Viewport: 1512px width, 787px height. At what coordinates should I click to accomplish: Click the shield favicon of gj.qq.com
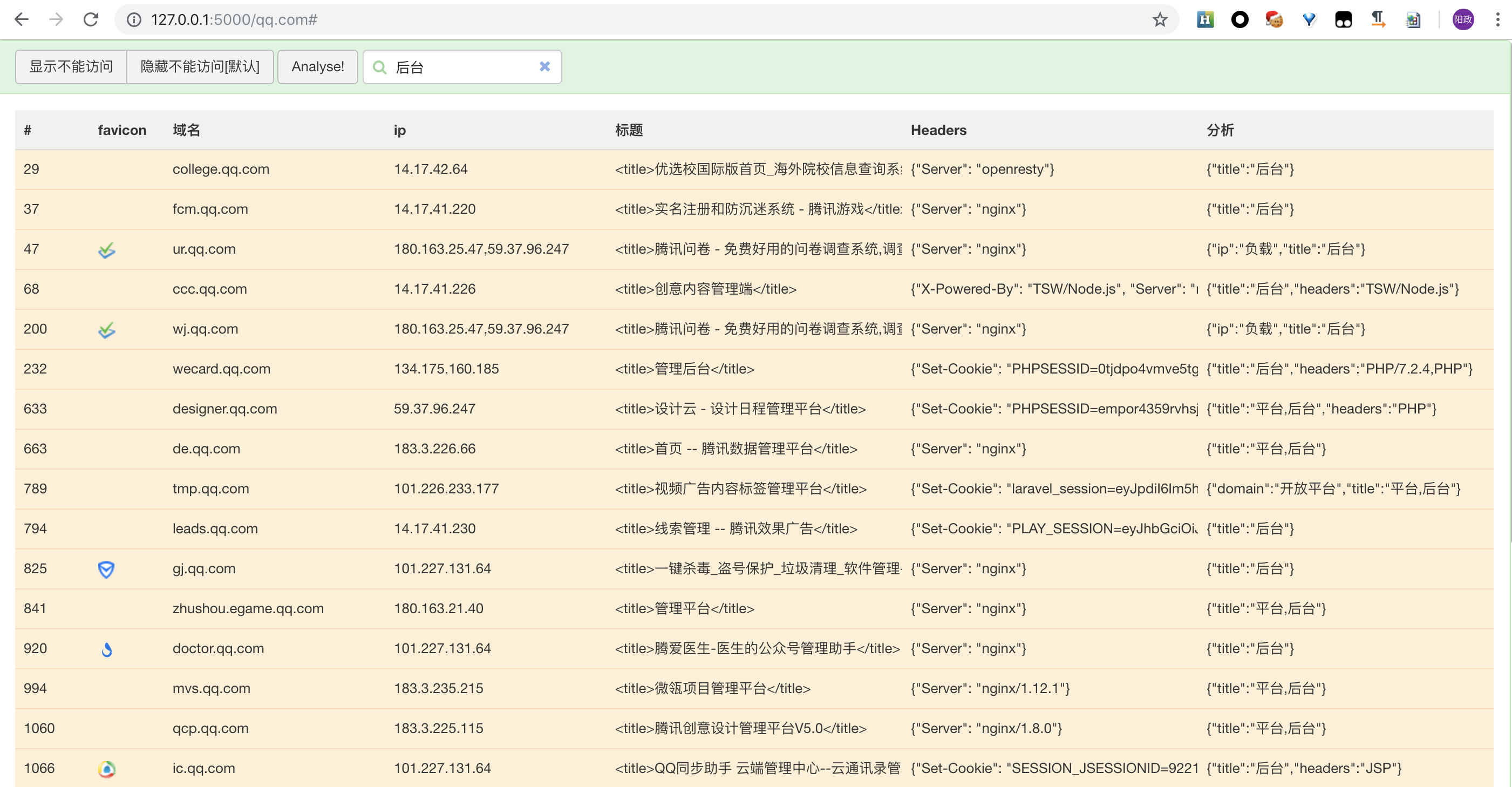[106, 569]
